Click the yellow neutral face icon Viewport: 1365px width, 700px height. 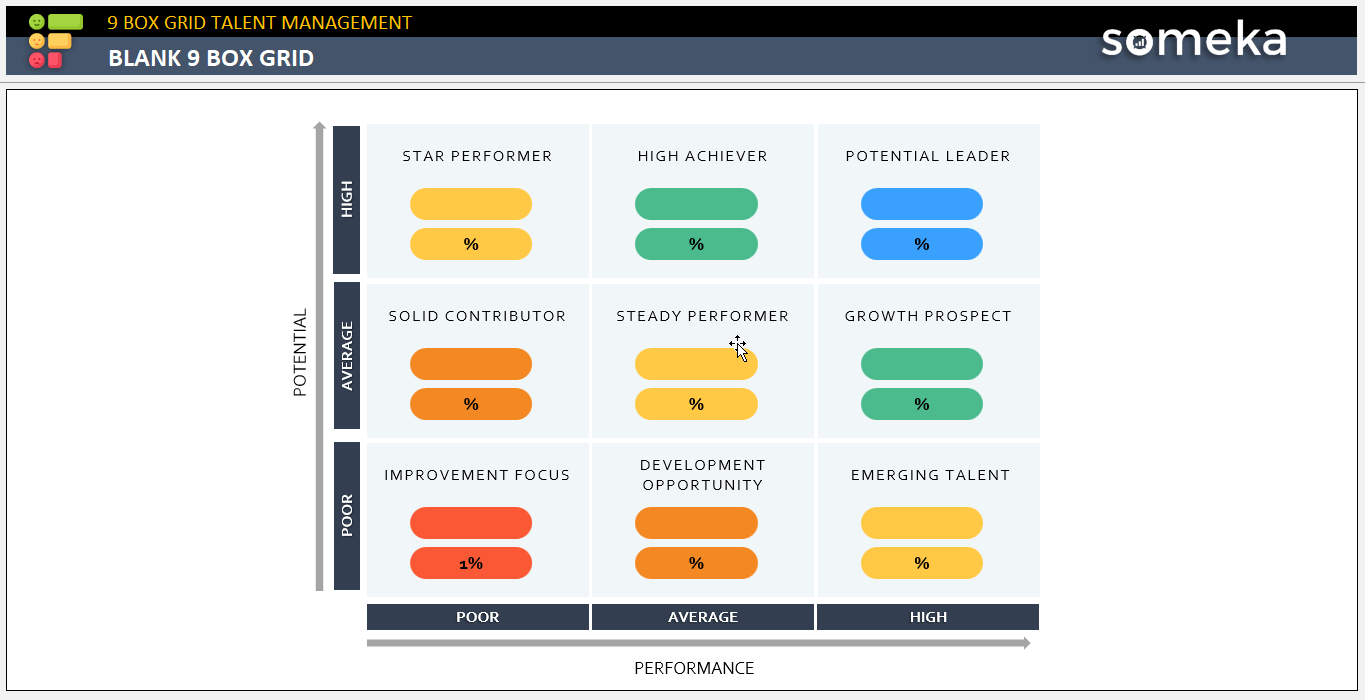pos(37,41)
